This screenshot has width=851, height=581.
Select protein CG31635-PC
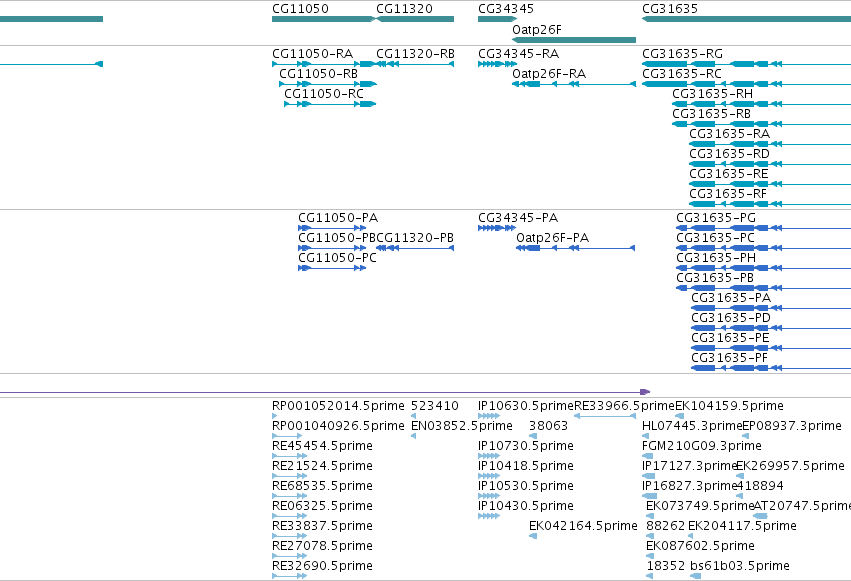click(715, 238)
